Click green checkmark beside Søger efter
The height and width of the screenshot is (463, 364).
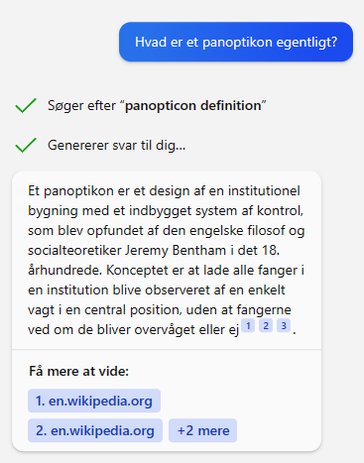(26, 106)
